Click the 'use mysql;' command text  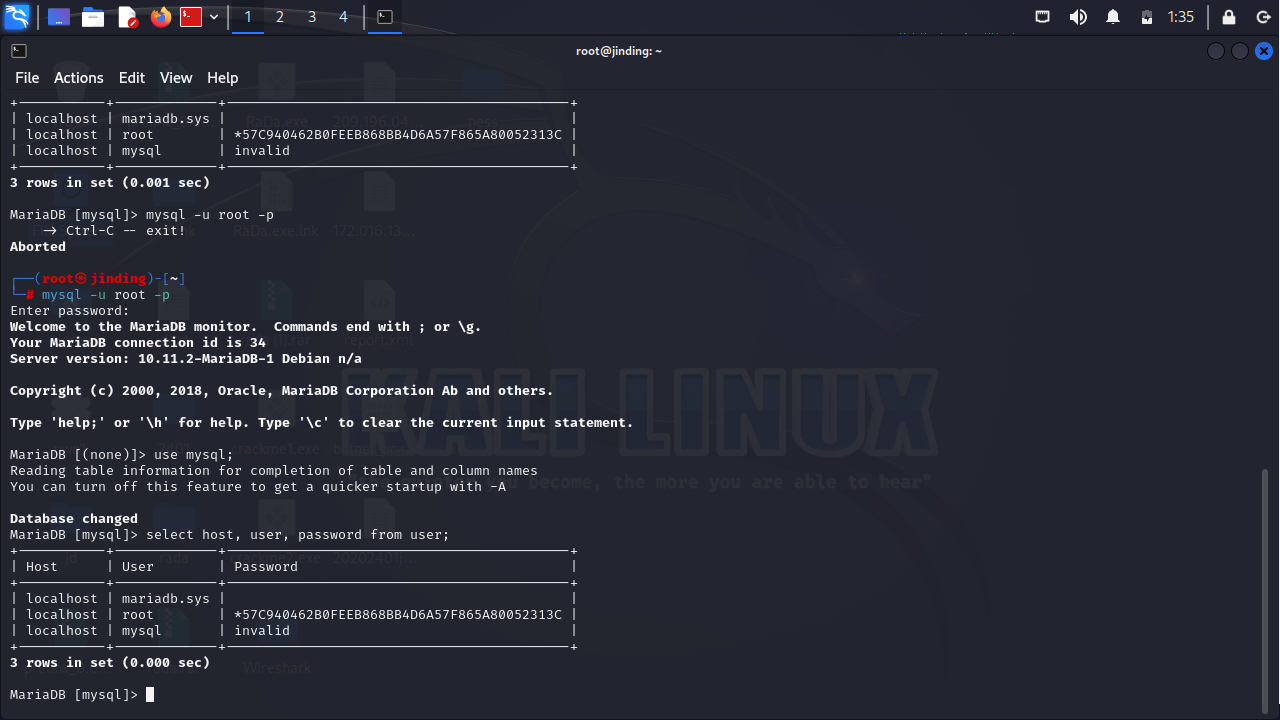pyautogui.click(x=194, y=455)
